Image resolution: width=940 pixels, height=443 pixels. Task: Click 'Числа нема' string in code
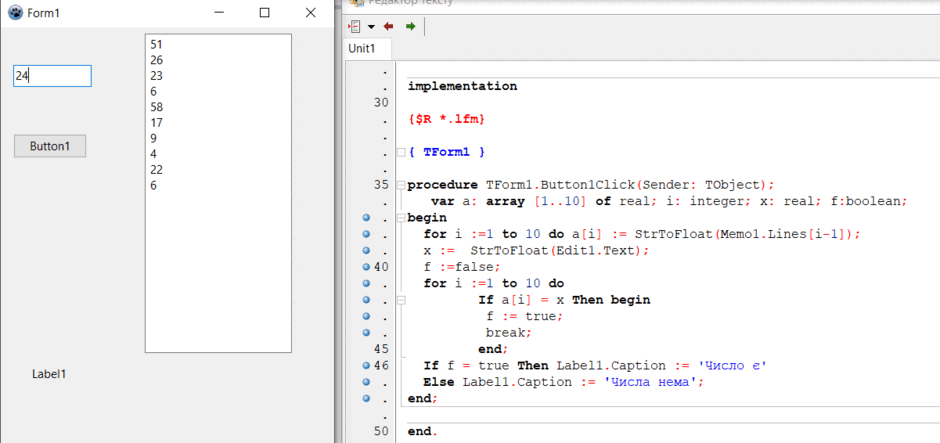(x=648, y=382)
